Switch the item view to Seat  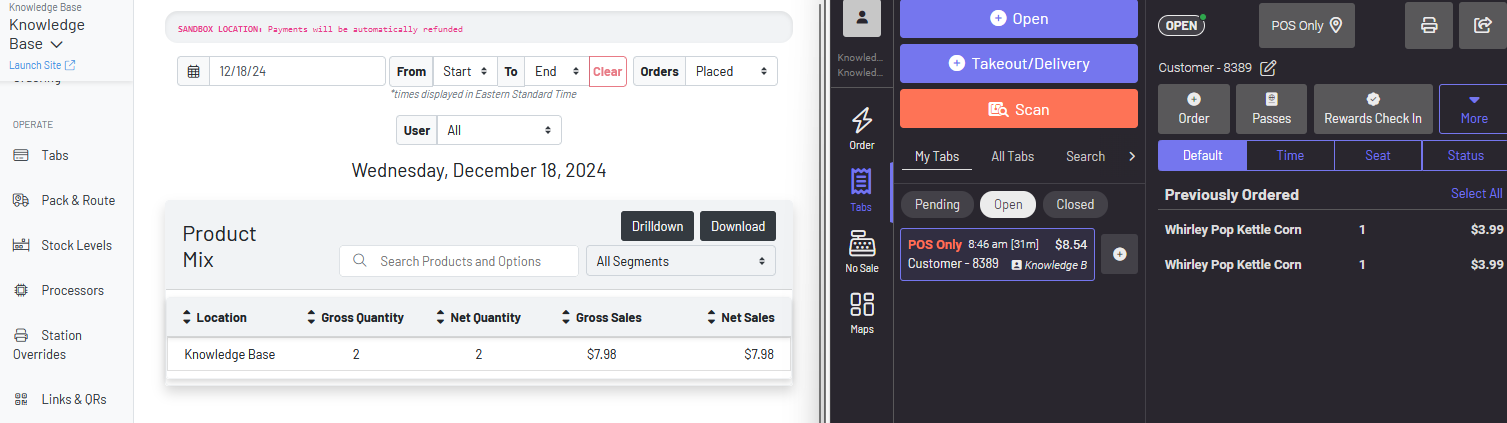pos(1377,156)
